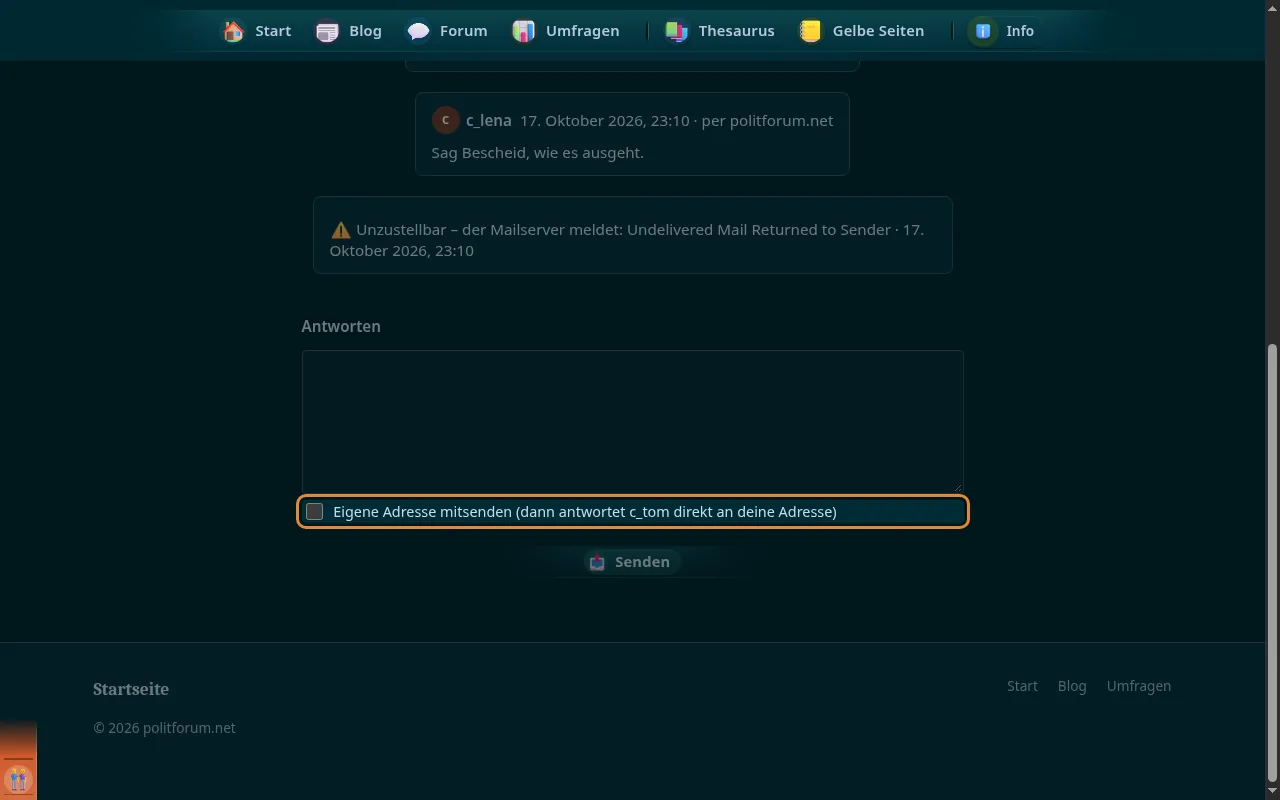This screenshot has width=1280, height=800.
Task: Follow the footer Start link
Action: [x=1022, y=686]
